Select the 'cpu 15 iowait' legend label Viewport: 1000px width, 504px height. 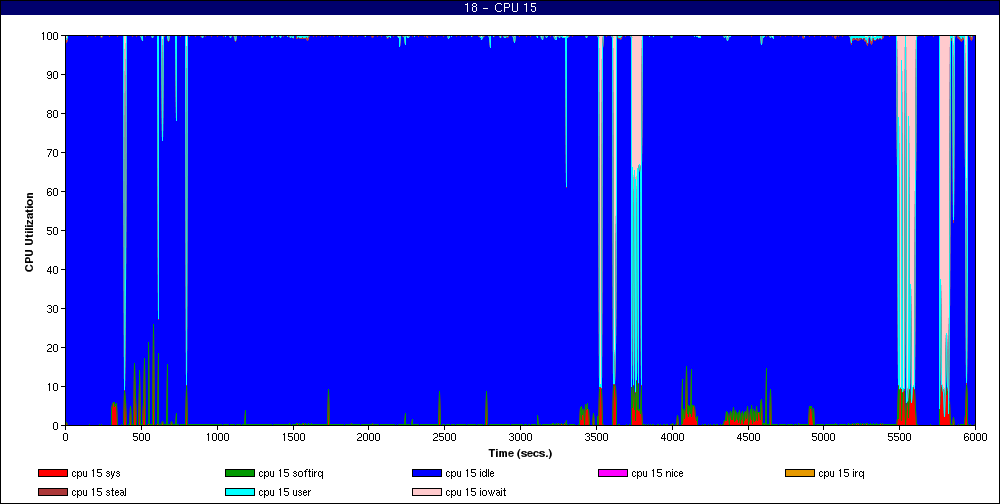(476, 493)
